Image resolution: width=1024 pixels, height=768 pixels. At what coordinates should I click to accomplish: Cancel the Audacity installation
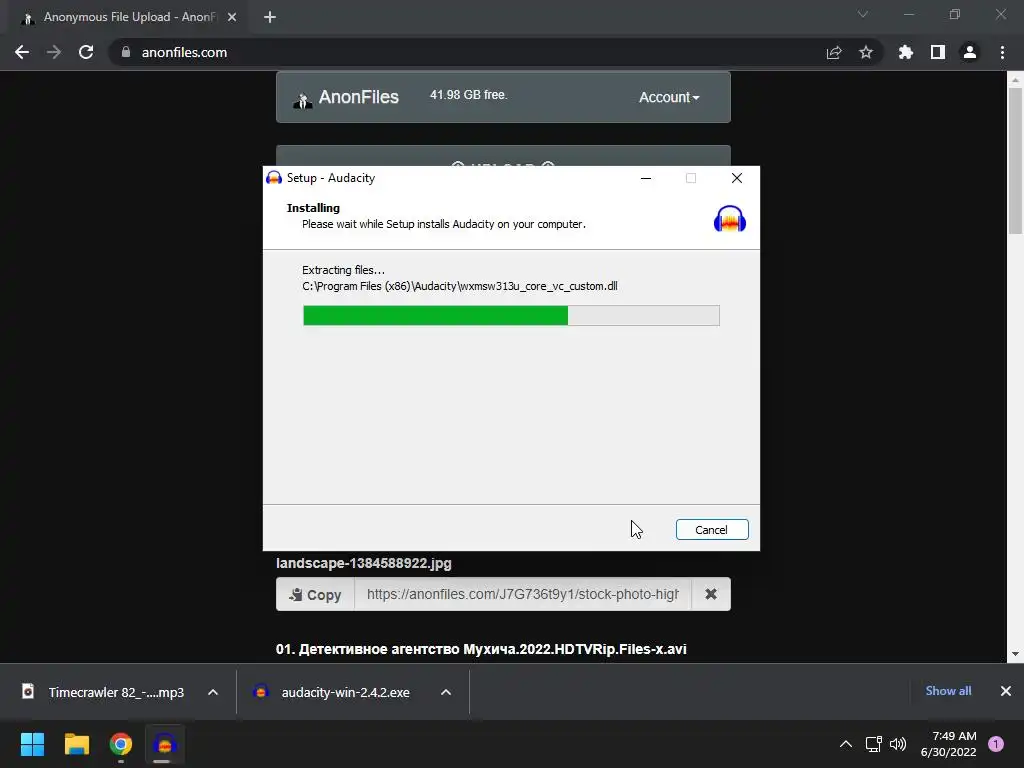712,530
